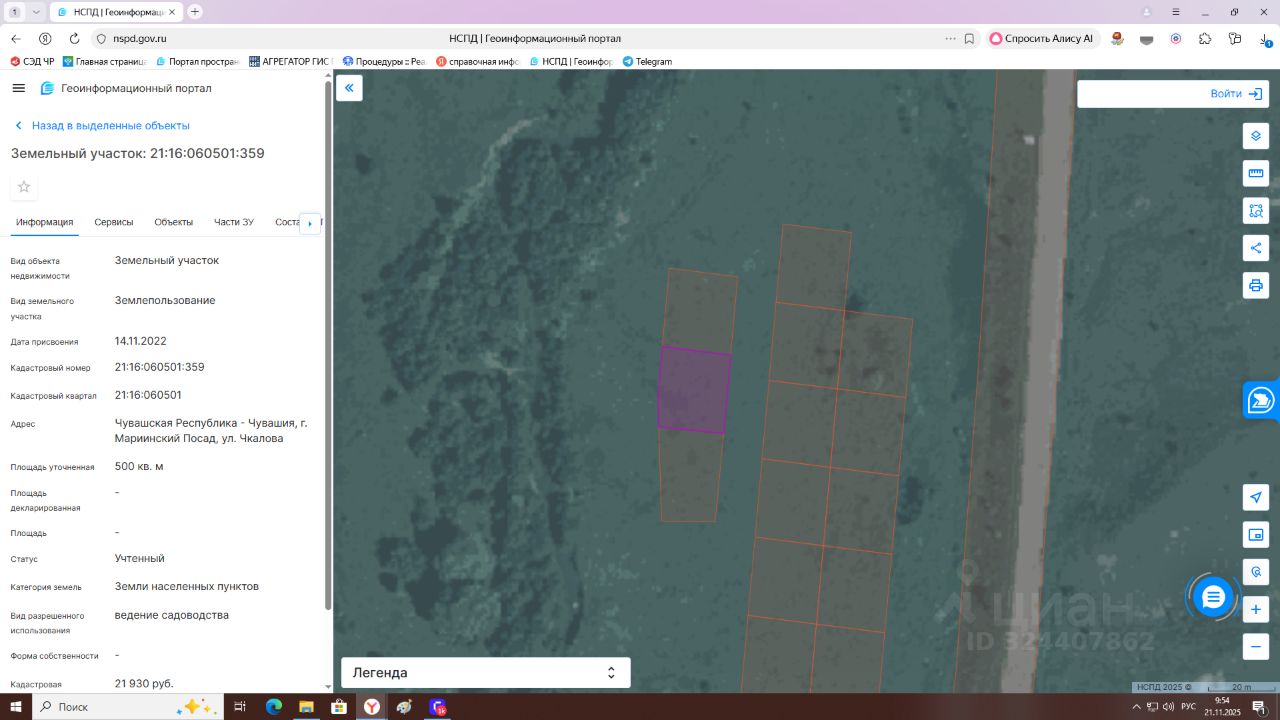Open the АГРЕГАТОР ГИС bookmark
Viewport: 1280px width, 720px height.
[290, 61]
